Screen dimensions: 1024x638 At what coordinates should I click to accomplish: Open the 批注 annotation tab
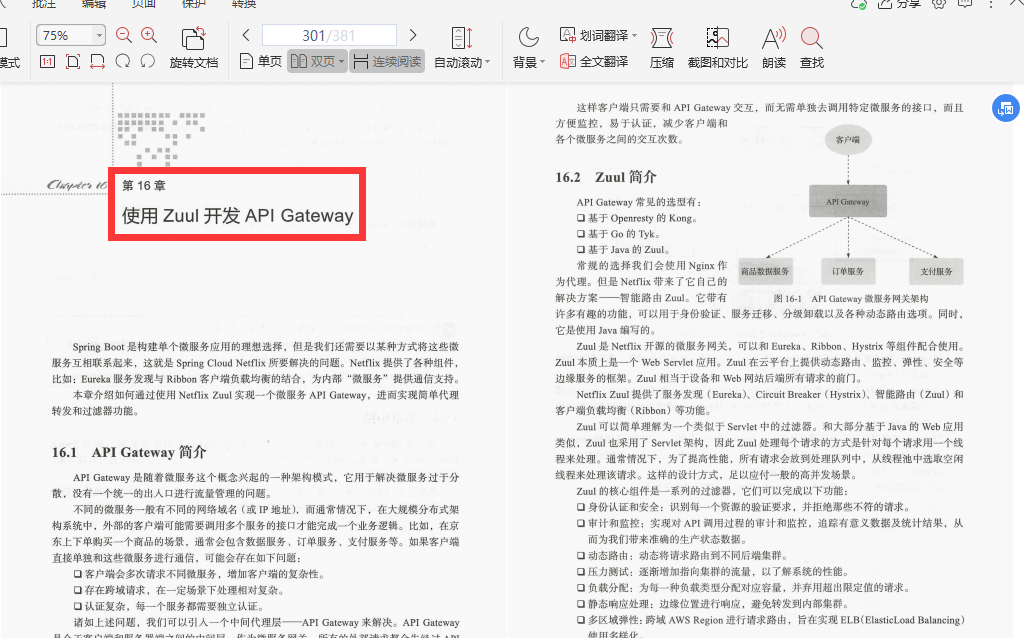[x=44, y=4]
